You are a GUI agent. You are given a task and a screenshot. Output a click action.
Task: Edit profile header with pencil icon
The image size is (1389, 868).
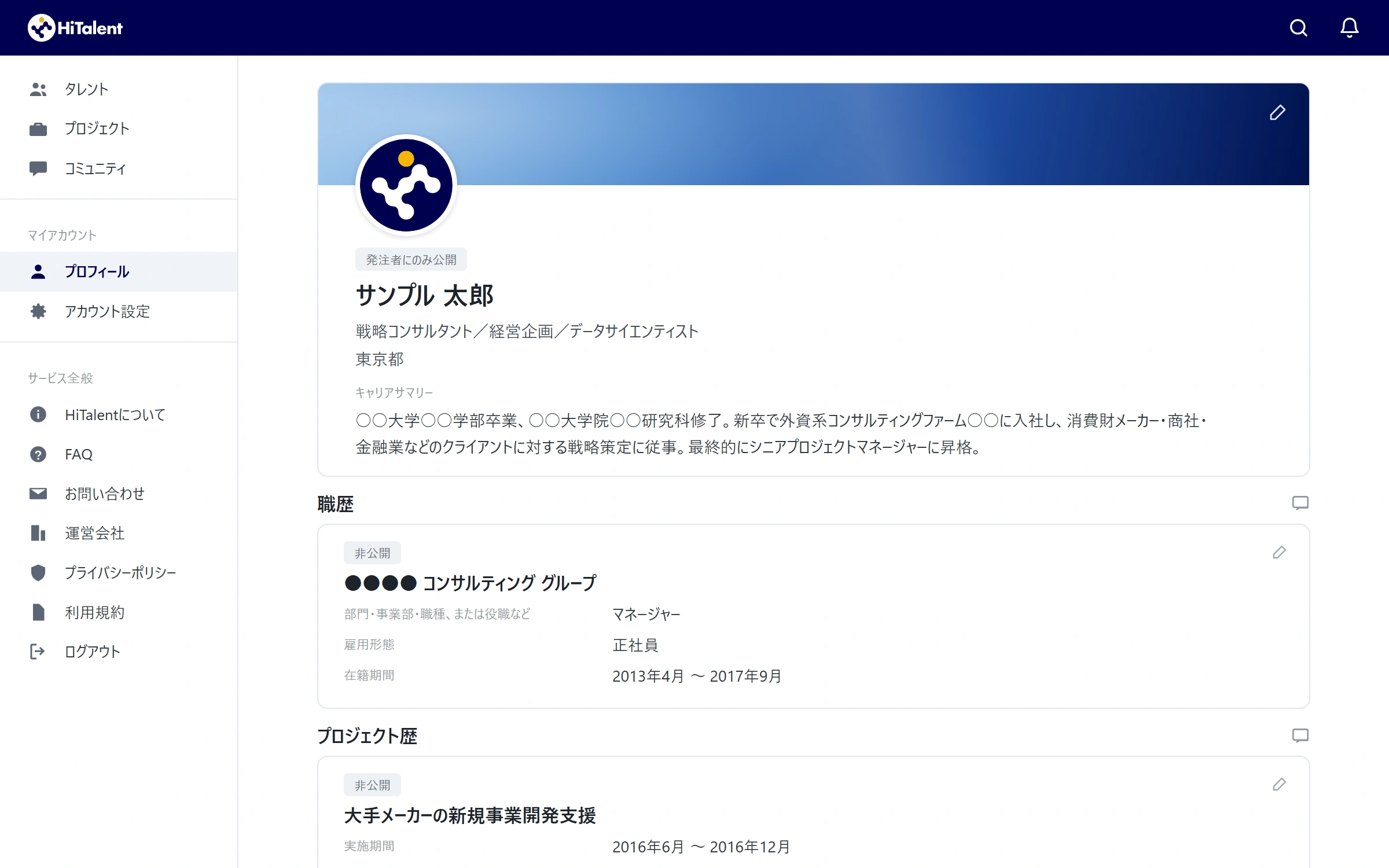point(1278,112)
